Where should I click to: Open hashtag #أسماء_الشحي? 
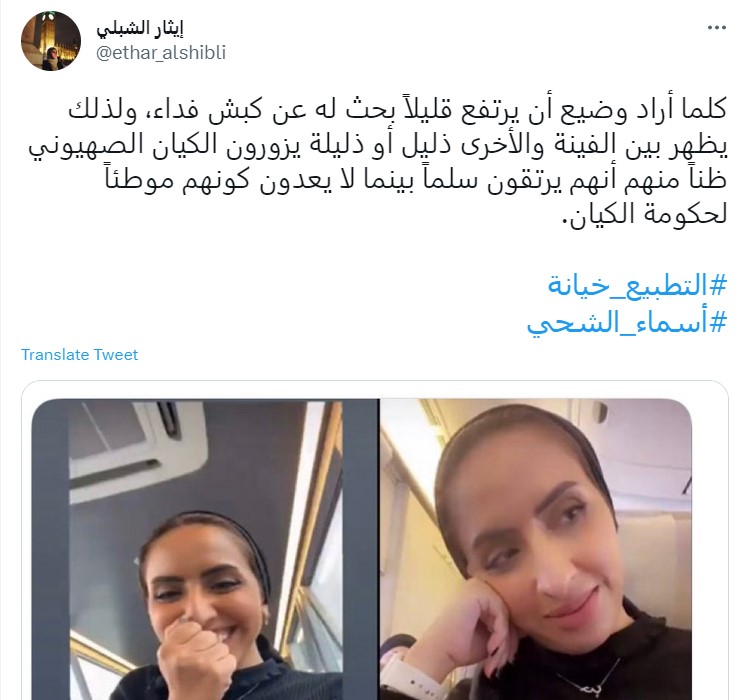click(627, 323)
